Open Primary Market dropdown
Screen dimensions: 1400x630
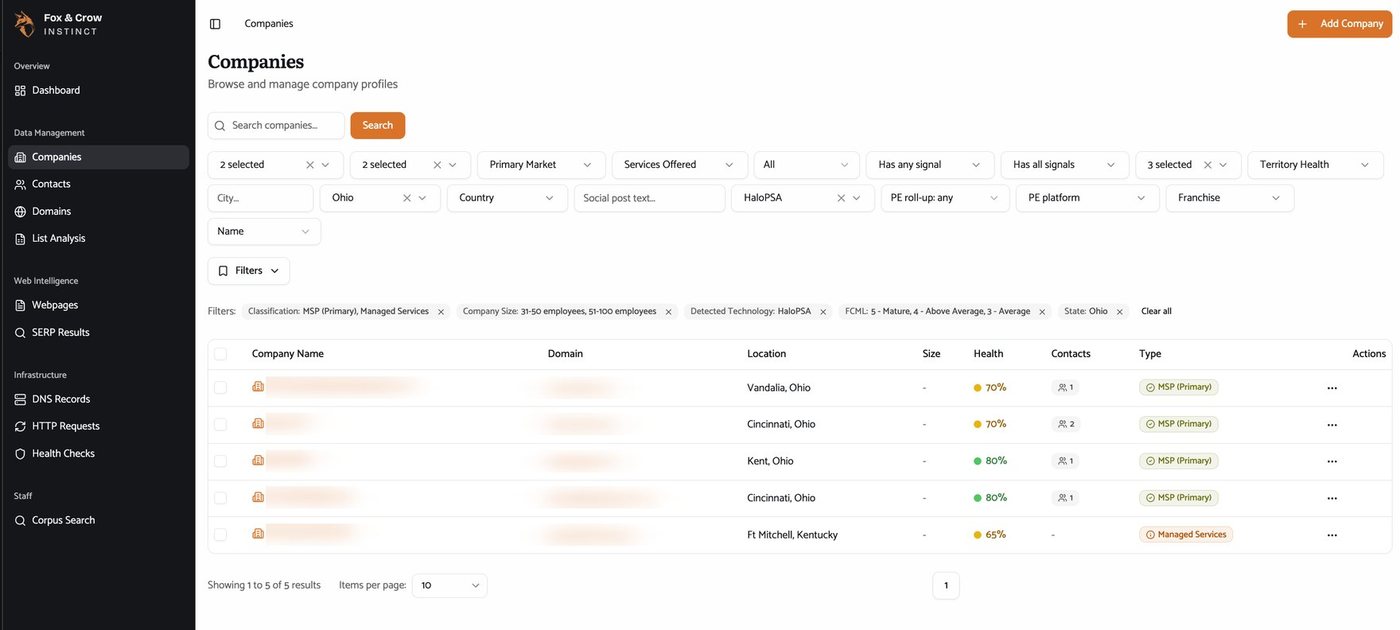[541, 165]
